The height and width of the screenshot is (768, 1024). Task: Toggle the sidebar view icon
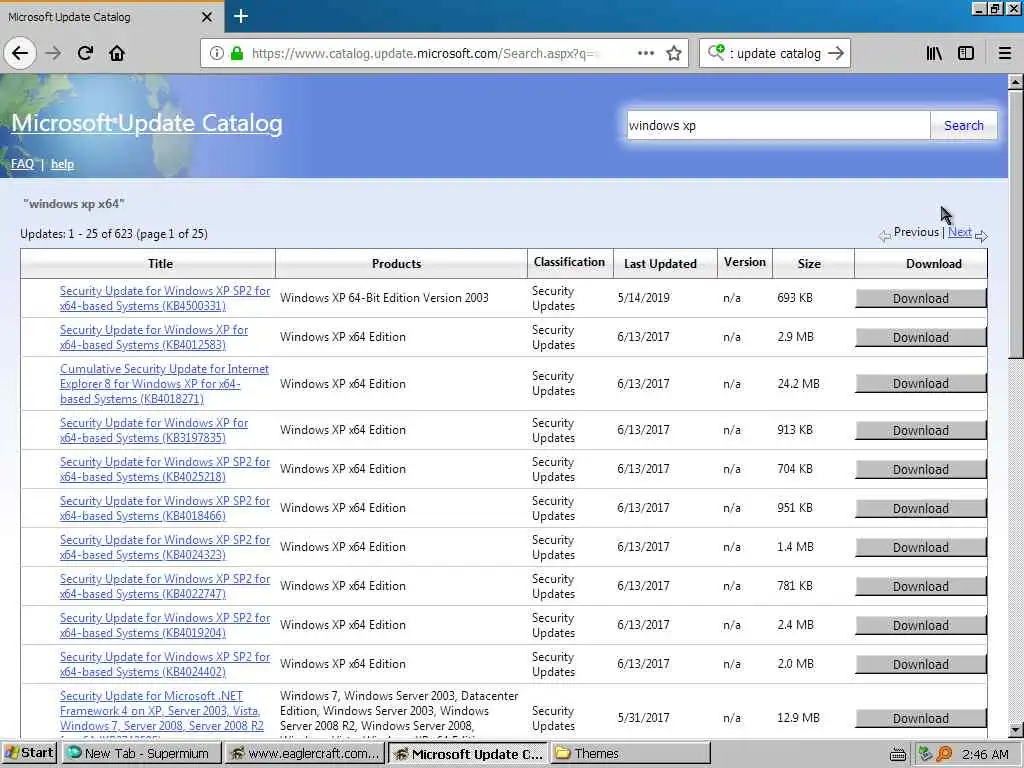[966, 53]
